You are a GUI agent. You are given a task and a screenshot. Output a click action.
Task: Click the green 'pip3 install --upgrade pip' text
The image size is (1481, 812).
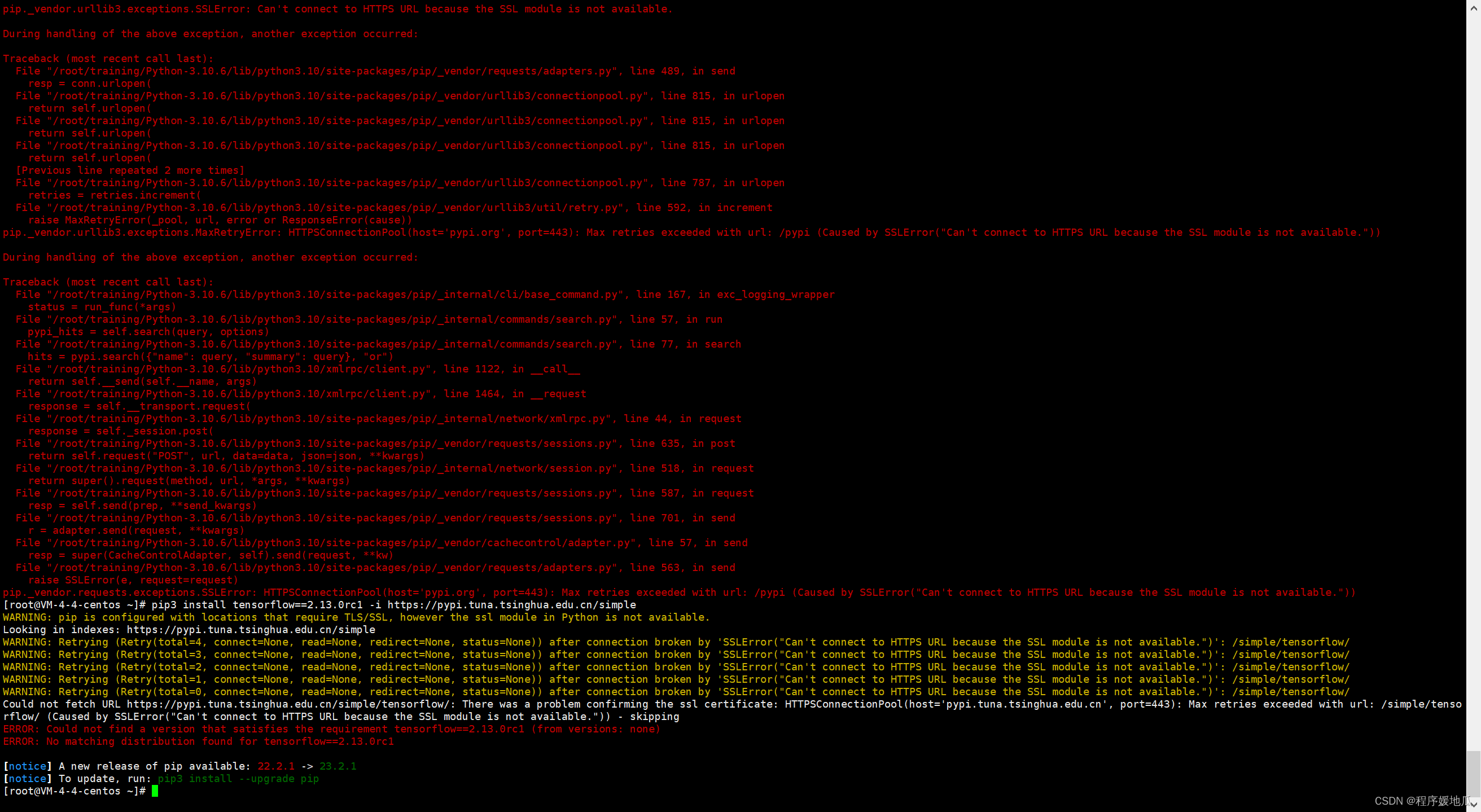click(238, 779)
